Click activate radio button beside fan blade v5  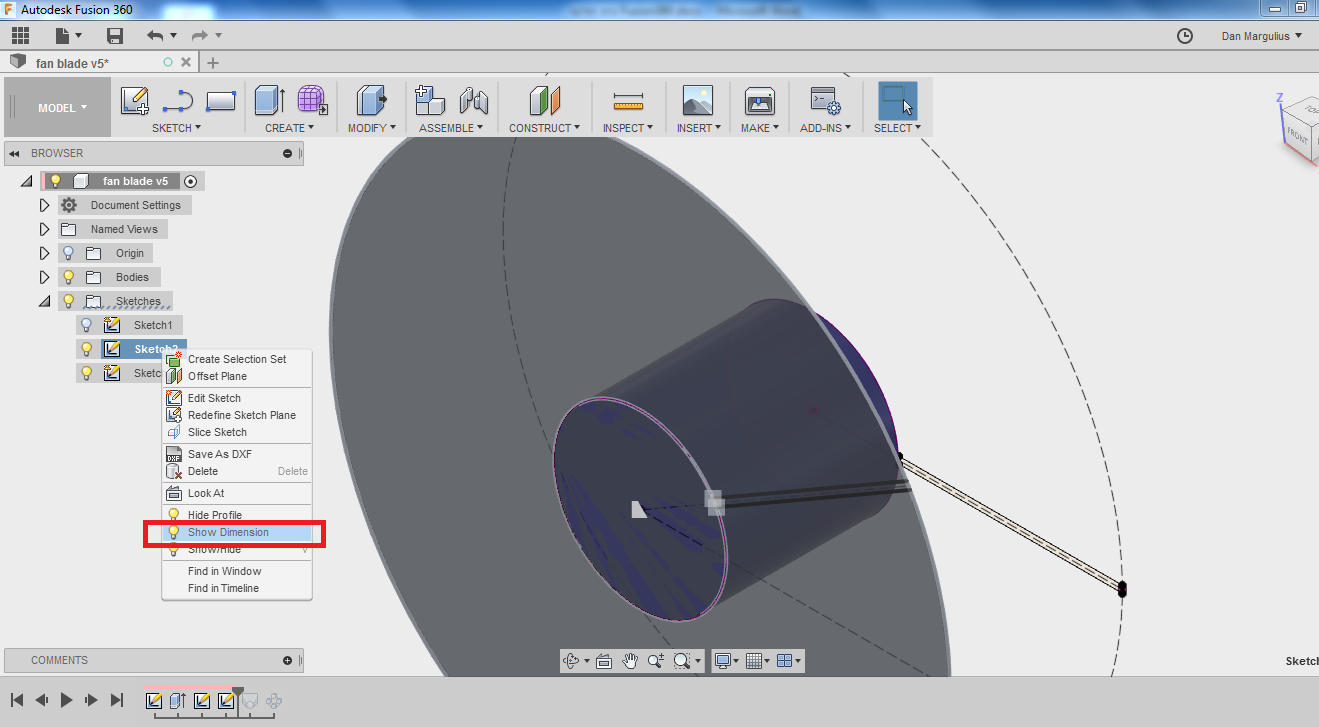[x=191, y=181]
